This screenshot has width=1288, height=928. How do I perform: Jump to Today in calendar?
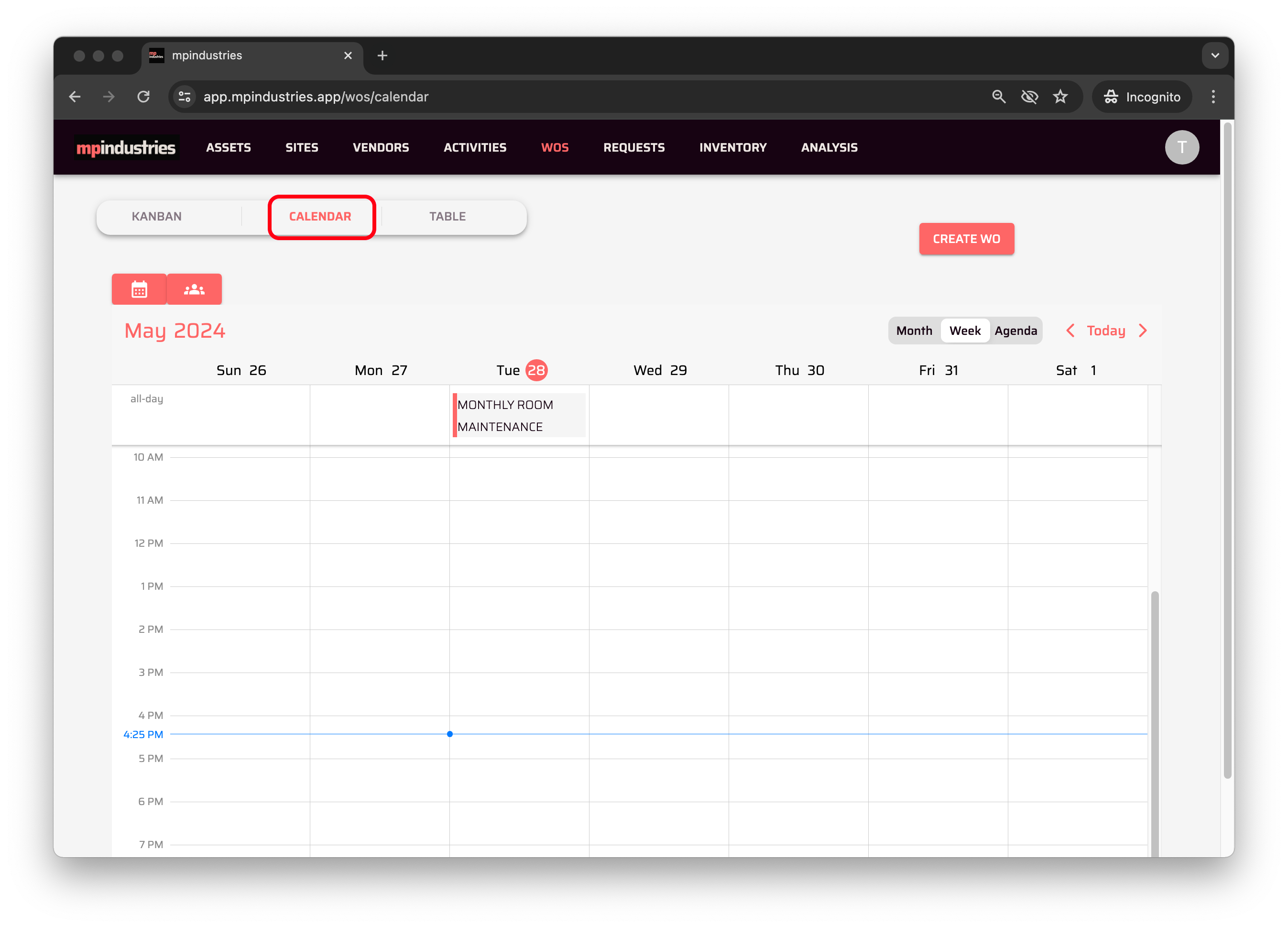coord(1106,331)
